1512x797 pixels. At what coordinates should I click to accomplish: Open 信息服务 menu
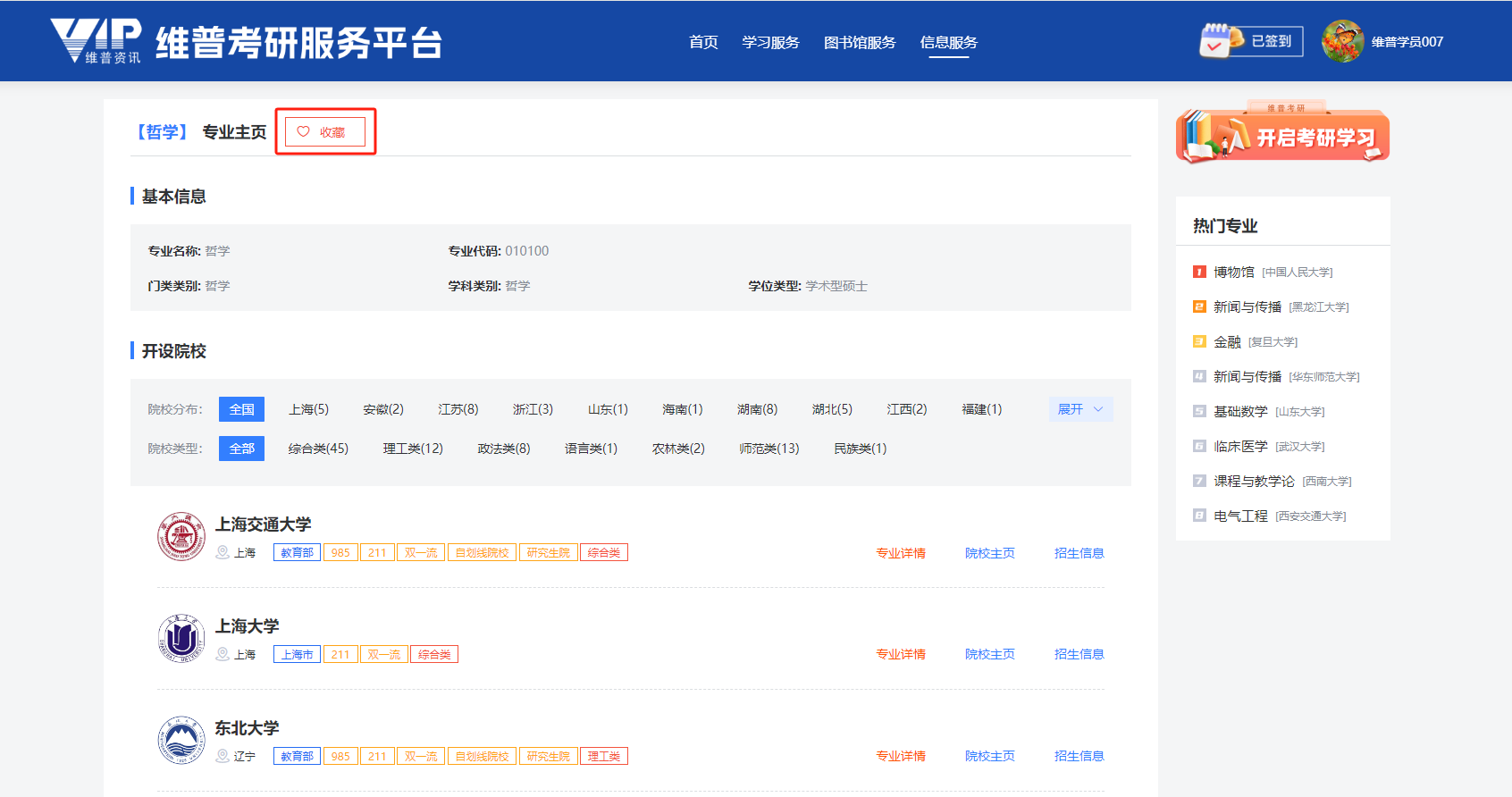click(949, 42)
